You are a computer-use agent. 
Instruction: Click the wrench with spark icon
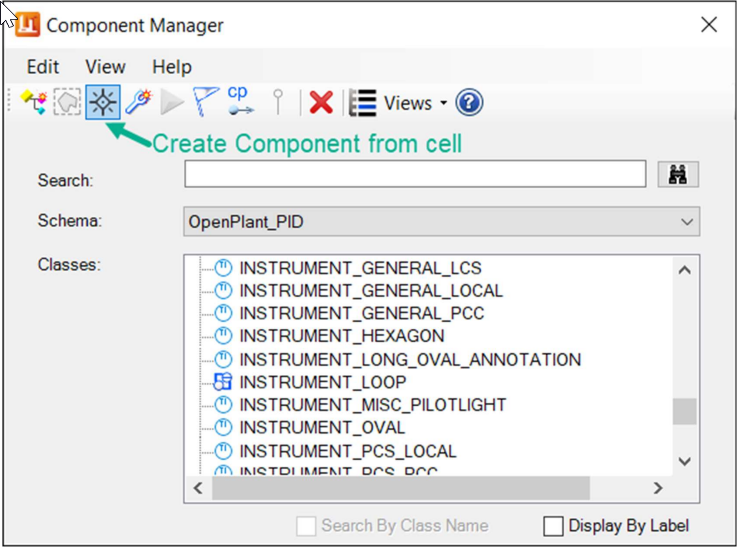tap(138, 102)
